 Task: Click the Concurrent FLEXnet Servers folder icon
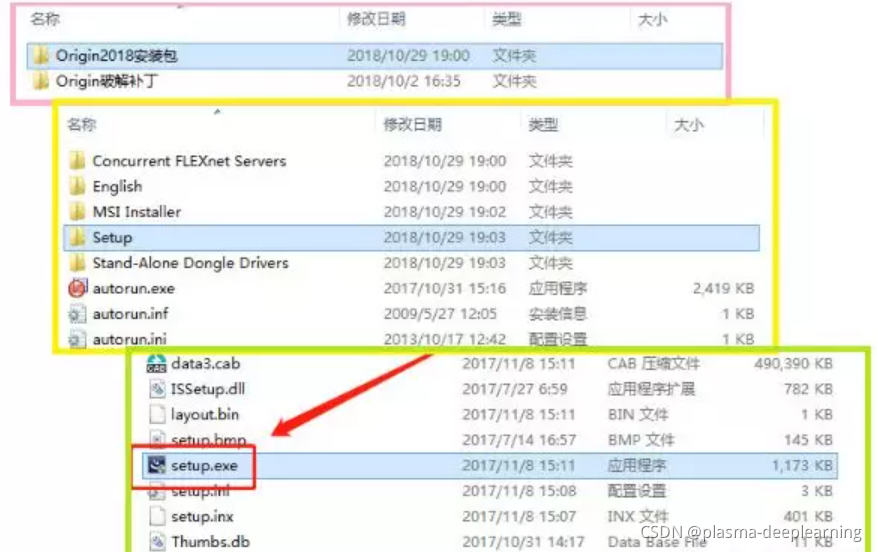pyautogui.click(x=77, y=161)
